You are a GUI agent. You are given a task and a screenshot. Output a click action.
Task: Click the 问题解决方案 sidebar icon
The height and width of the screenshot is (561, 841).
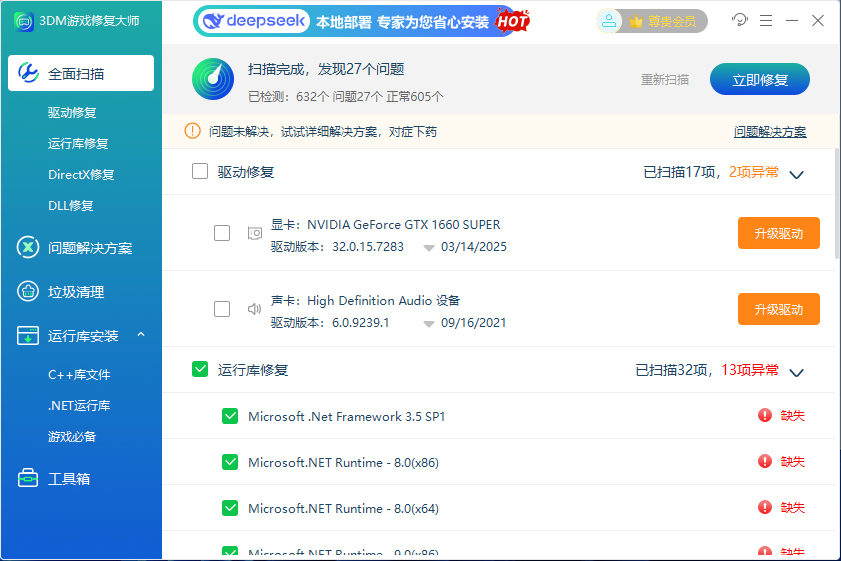(x=28, y=248)
